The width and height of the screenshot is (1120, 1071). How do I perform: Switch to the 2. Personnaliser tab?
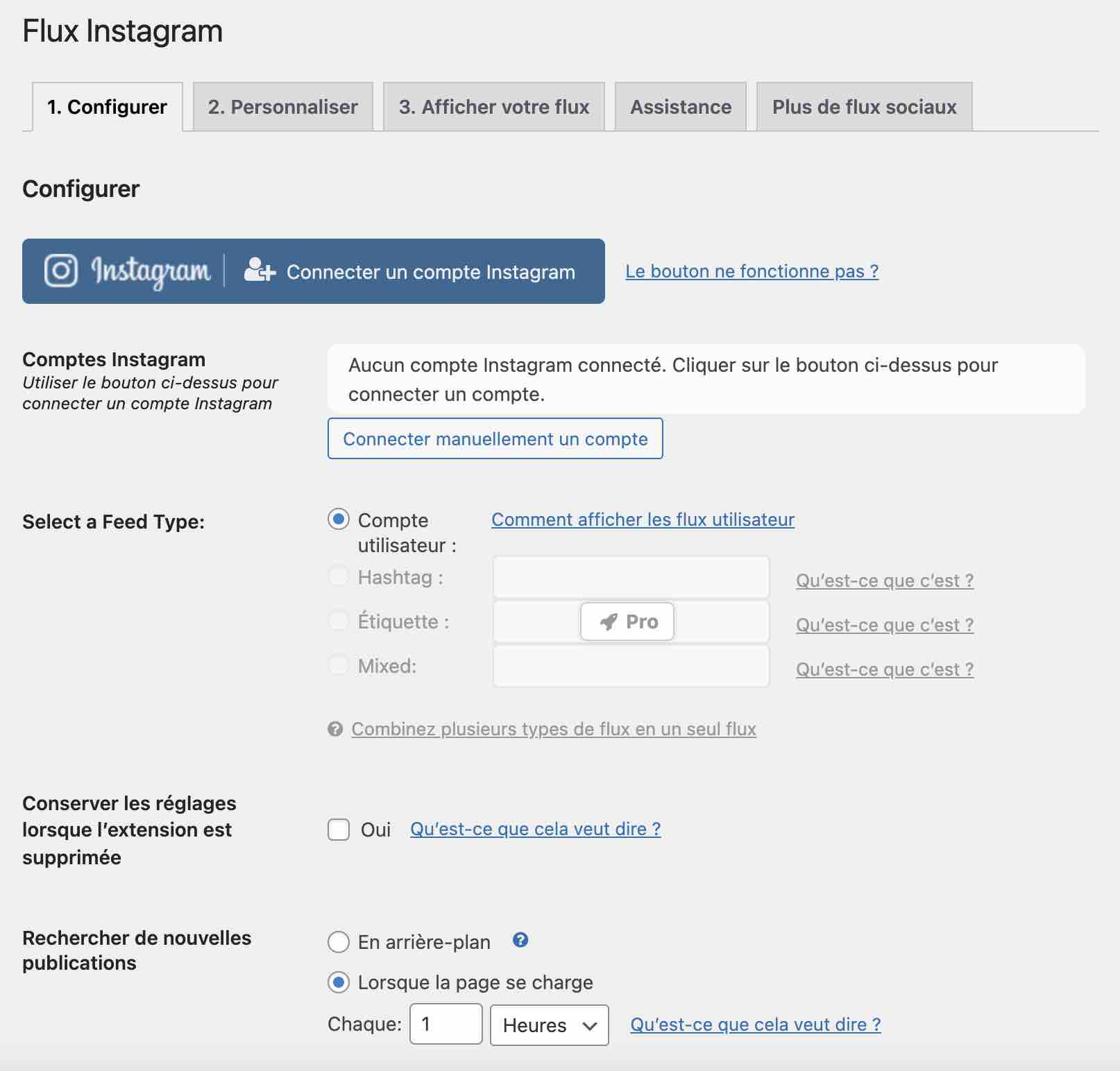pyautogui.click(x=282, y=107)
